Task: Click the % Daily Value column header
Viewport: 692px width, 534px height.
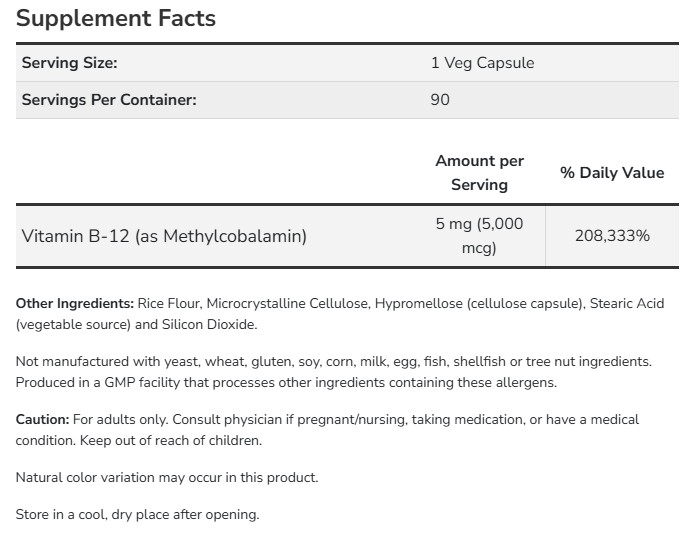Action: 612,172
